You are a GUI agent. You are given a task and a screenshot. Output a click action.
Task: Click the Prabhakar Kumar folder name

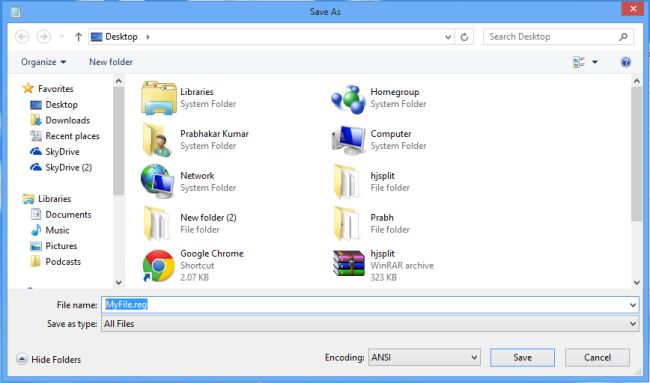pyautogui.click(x=214, y=134)
